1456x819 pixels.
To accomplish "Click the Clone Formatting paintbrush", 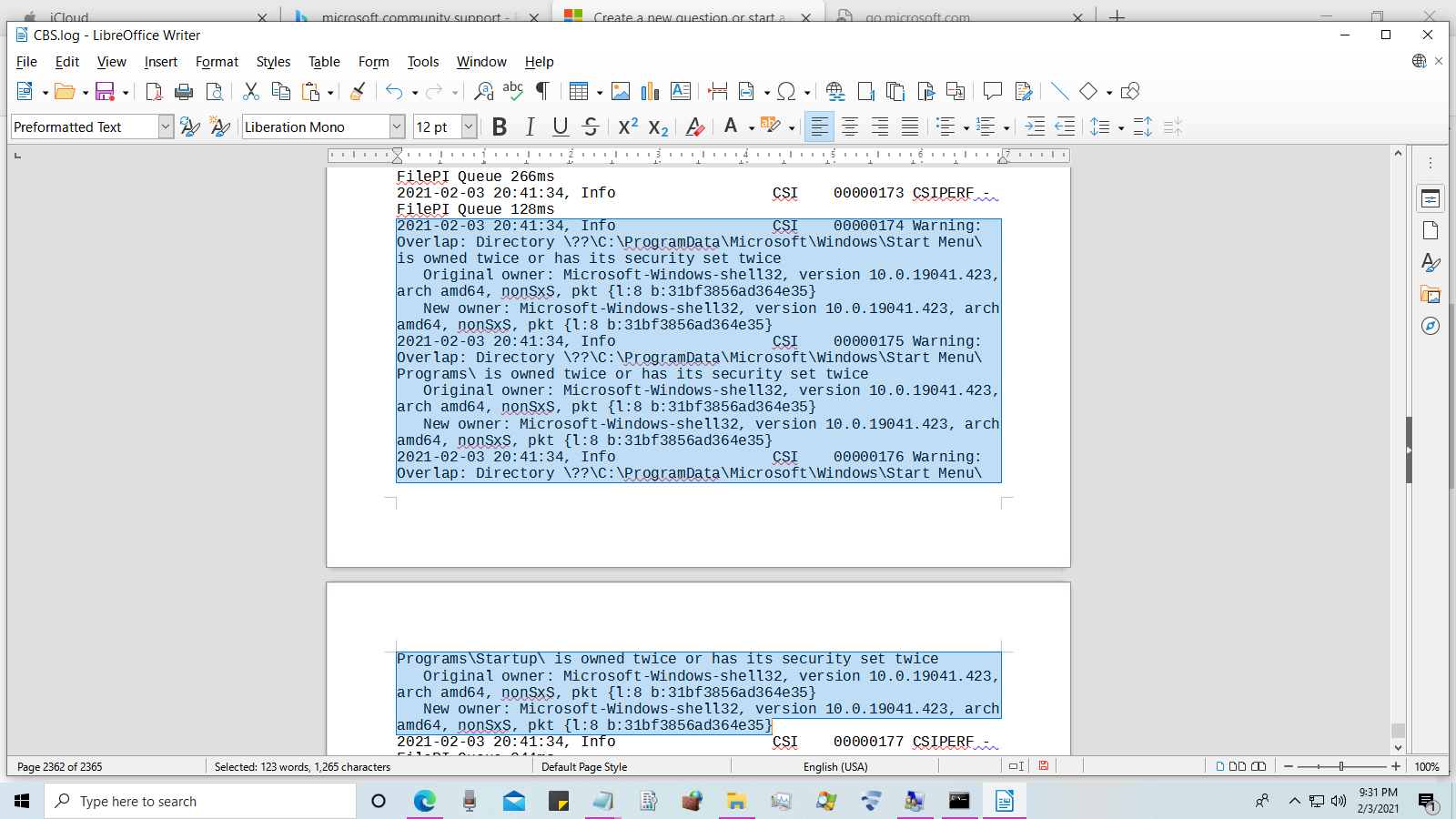I will point(358,92).
